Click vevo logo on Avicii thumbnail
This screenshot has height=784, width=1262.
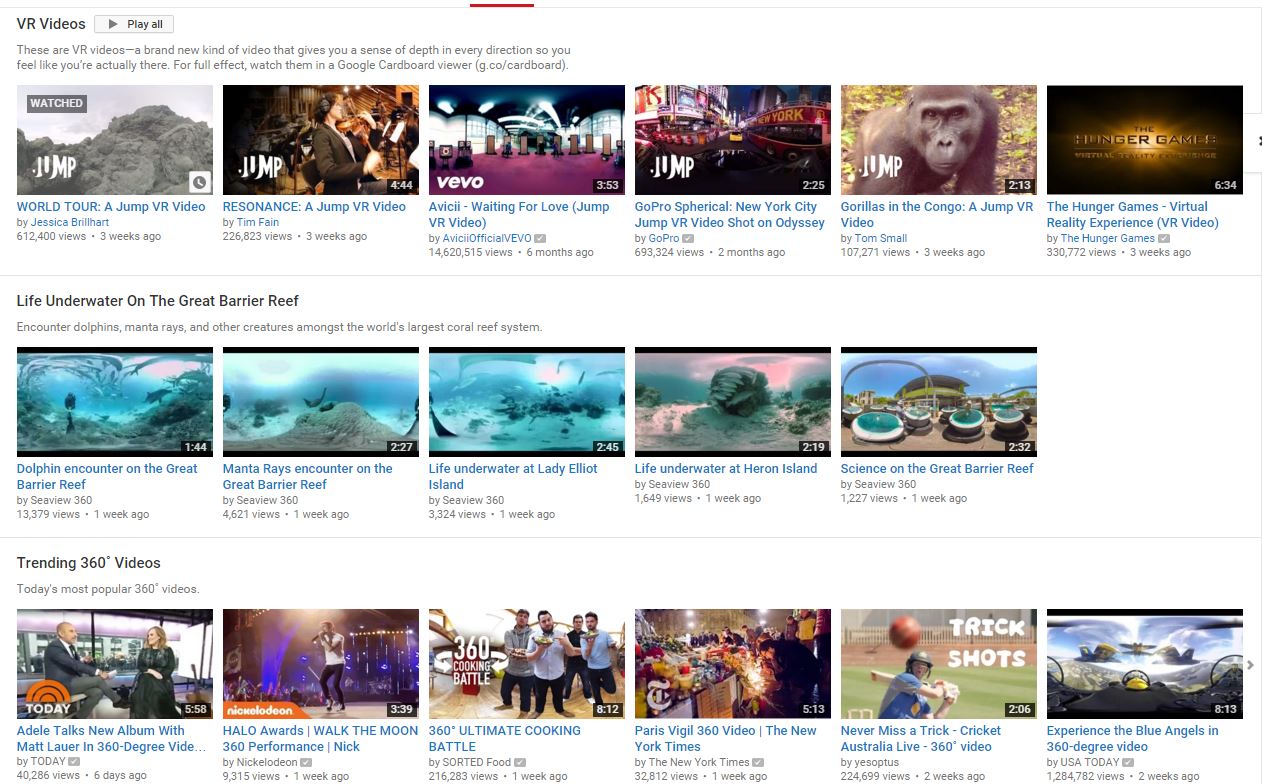(x=460, y=181)
